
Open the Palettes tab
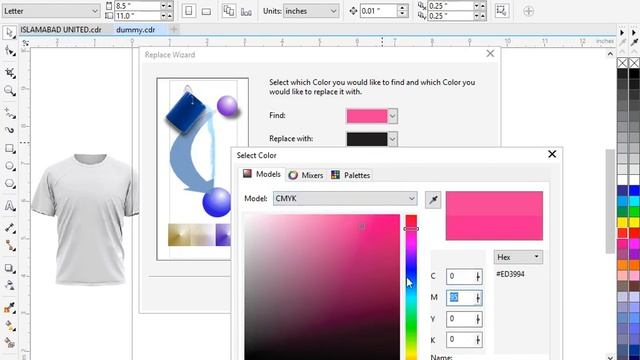[x=351, y=175]
